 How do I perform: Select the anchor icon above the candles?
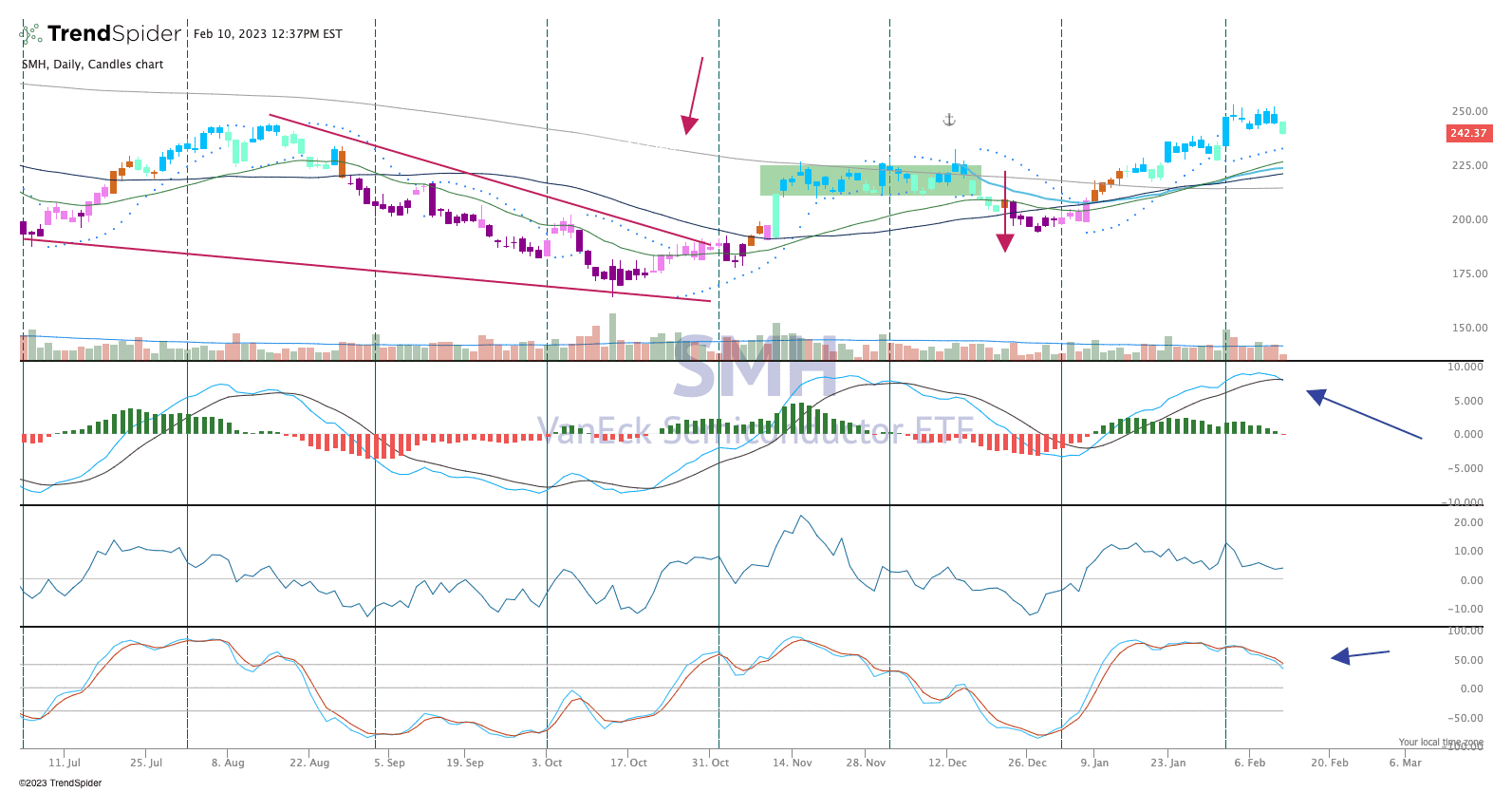pos(948,120)
